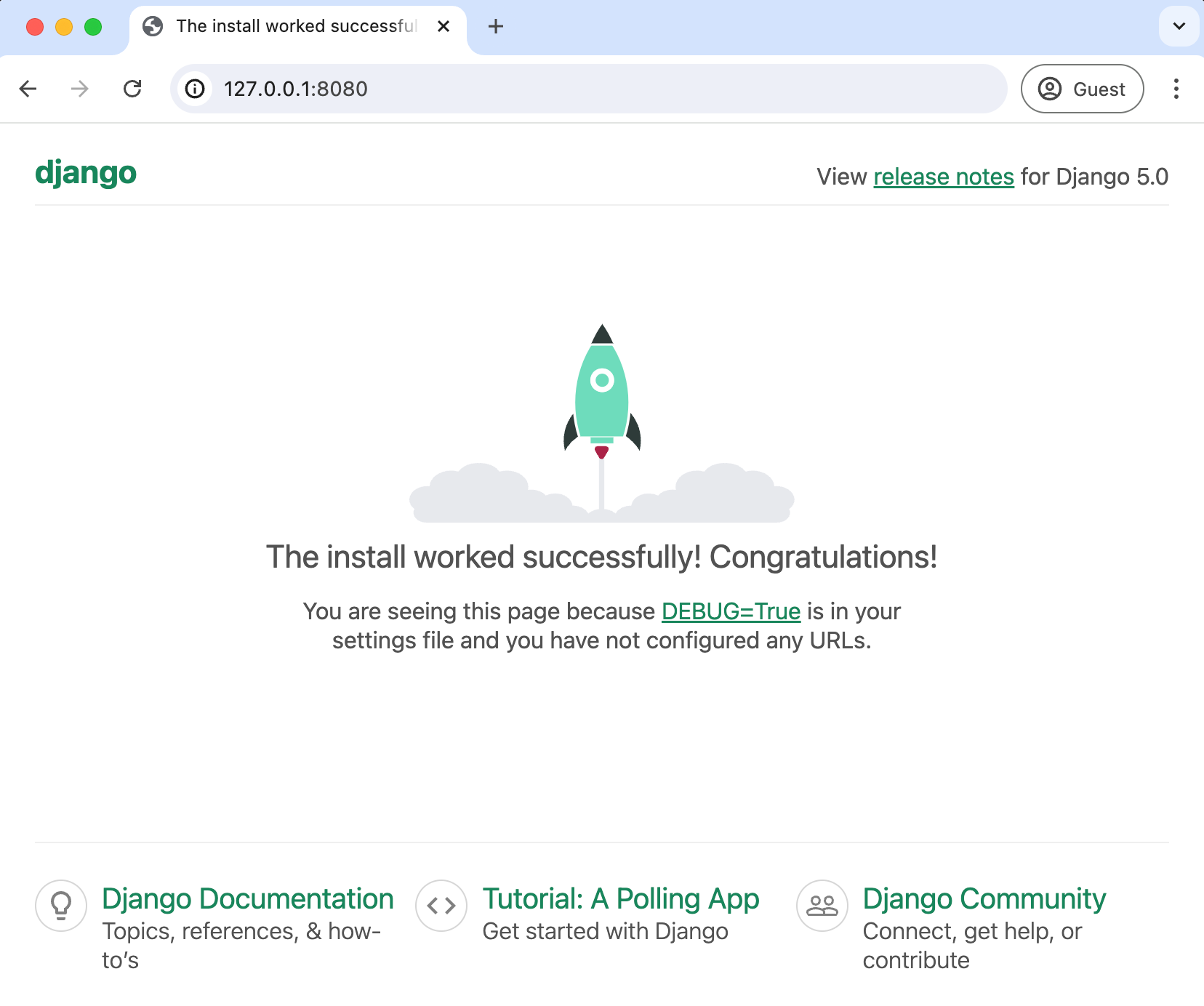Go back using the browser back arrow

(28, 89)
